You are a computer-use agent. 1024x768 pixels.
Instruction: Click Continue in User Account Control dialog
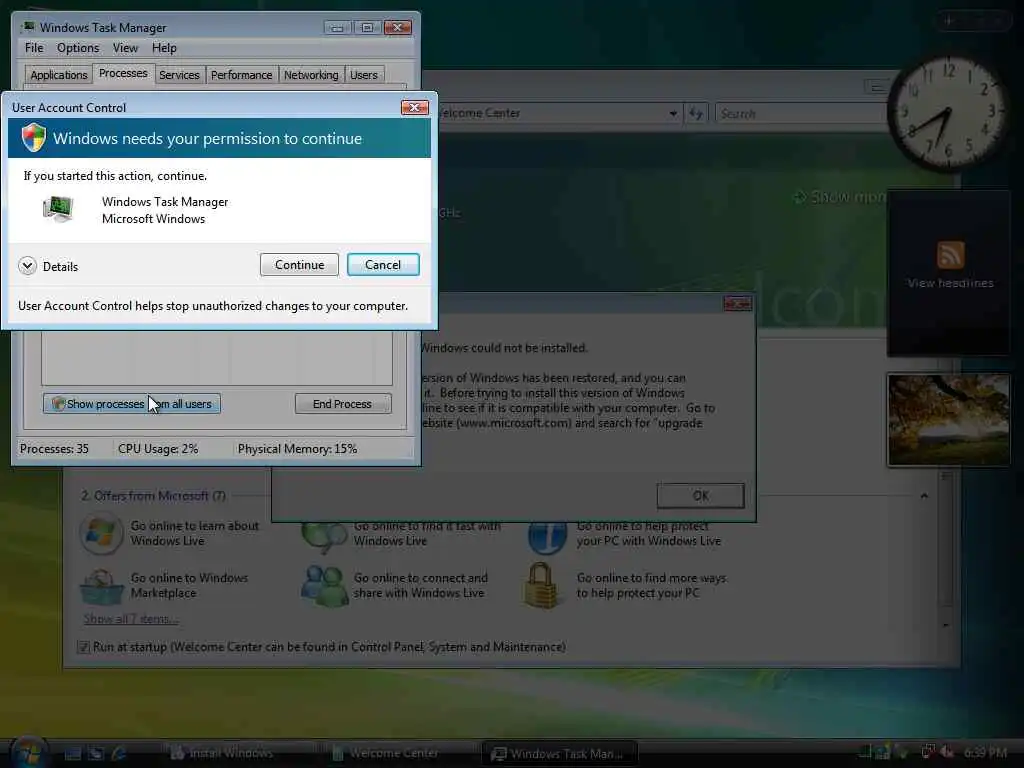point(299,264)
